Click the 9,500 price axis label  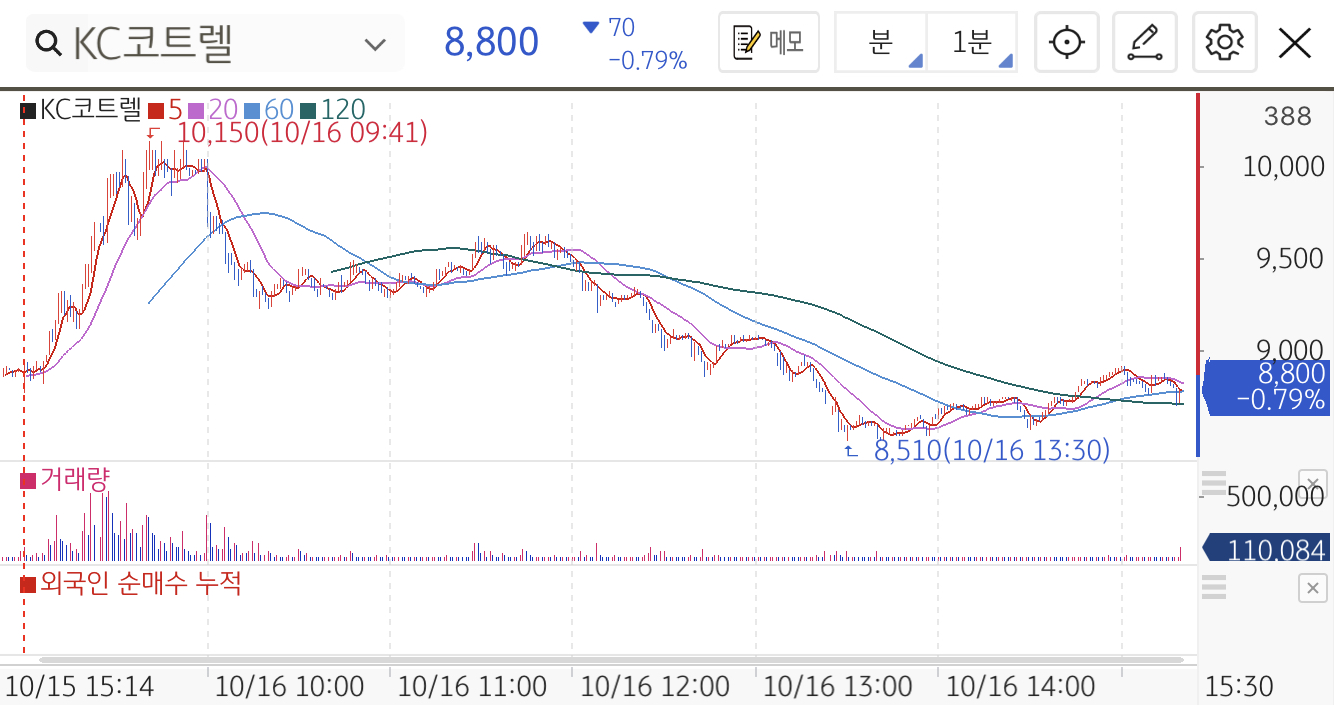point(1290,258)
